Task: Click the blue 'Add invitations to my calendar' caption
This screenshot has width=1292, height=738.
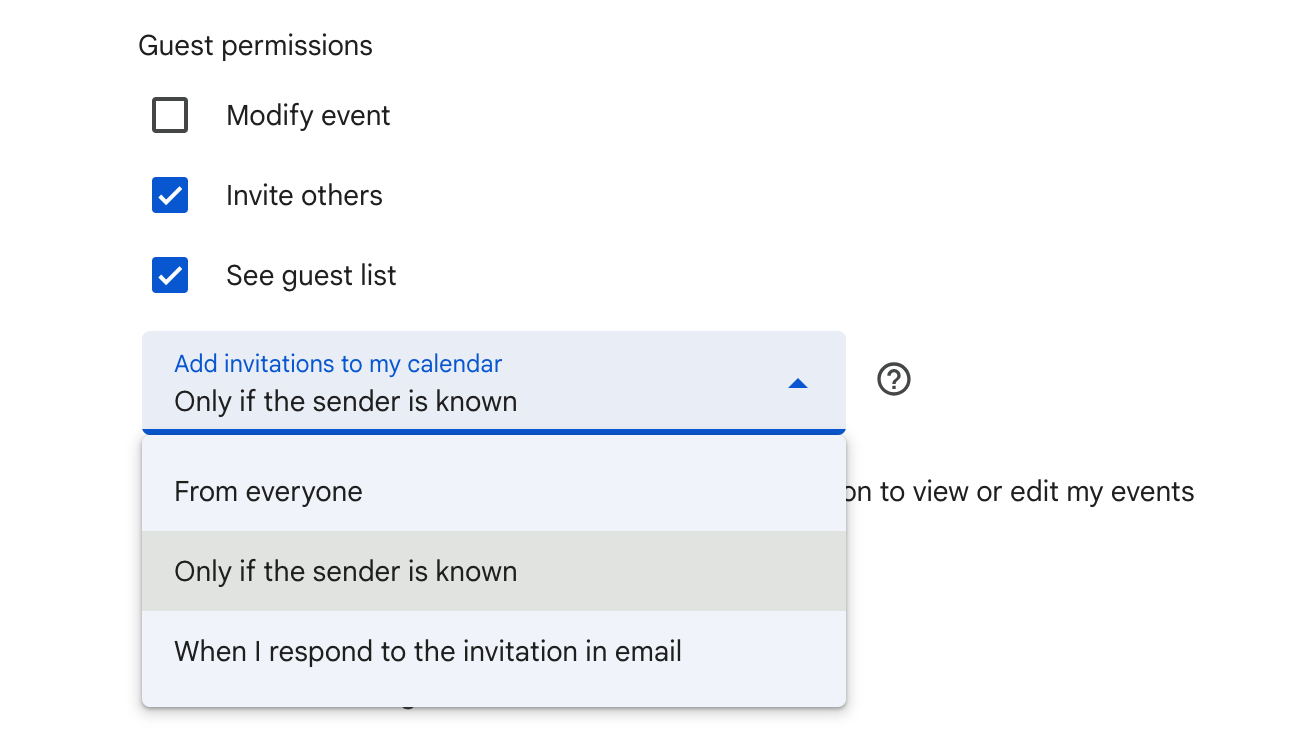Action: tap(338, 364)
